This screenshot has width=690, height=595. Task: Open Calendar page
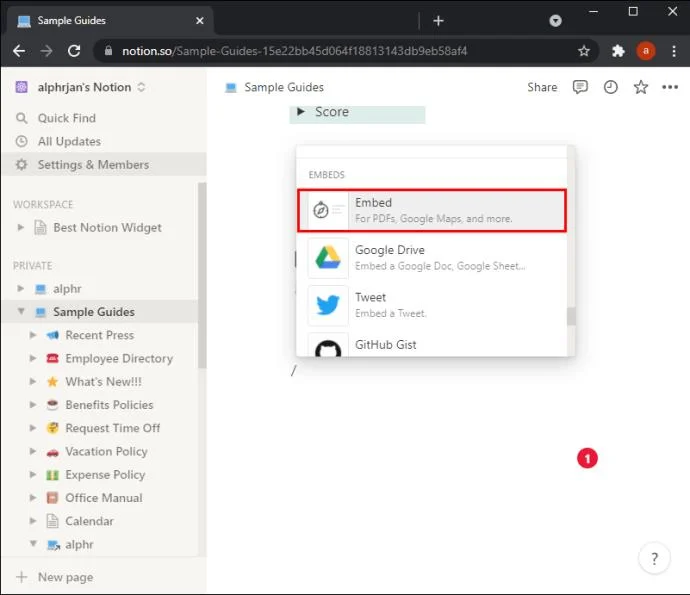pos(89,521)
